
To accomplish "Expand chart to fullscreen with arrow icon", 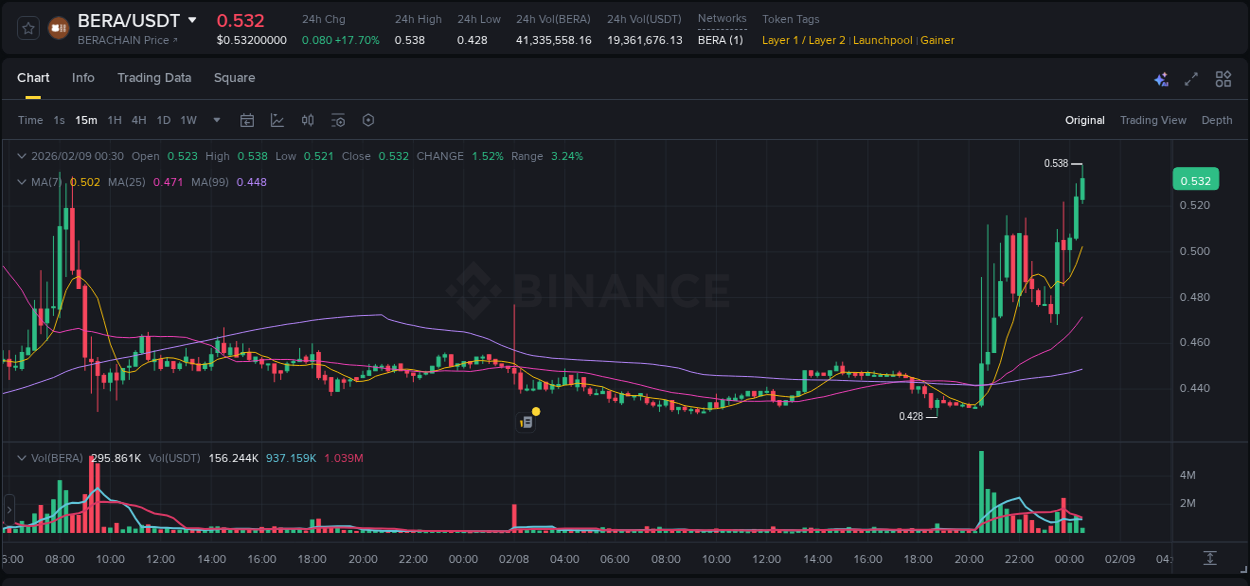I will 1190,78.
